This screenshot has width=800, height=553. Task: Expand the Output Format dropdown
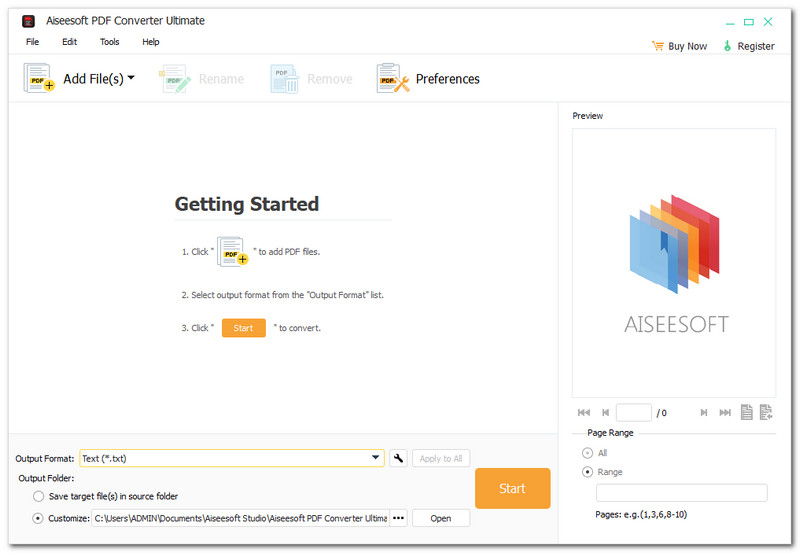[376, 458]
